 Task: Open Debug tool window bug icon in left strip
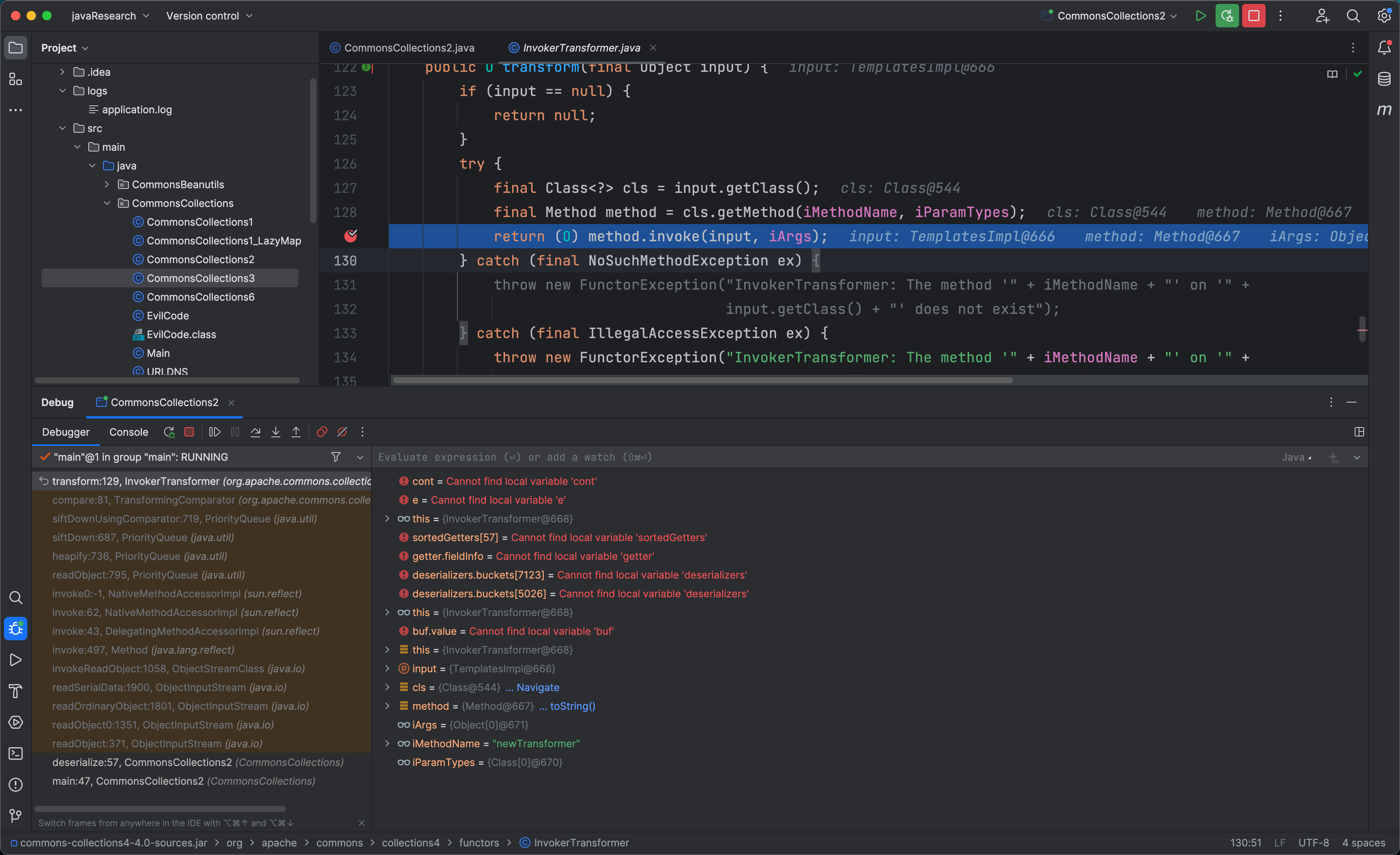(15, 629)
